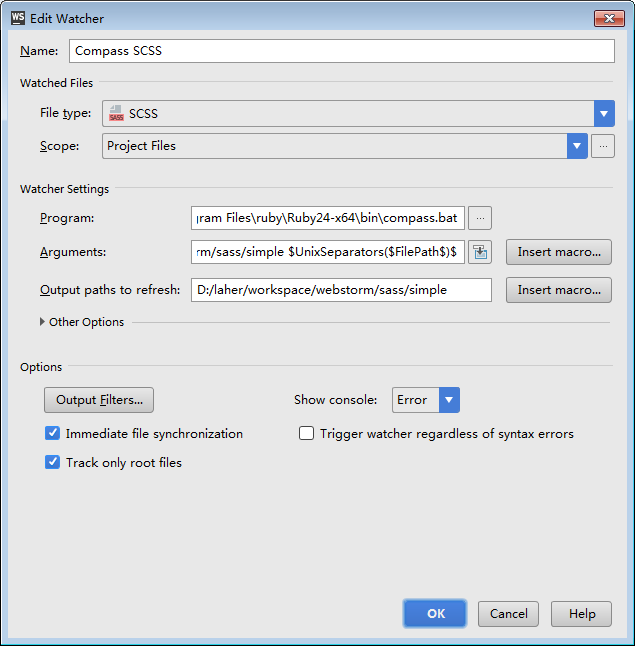
Task: Click Insert macro next to Output paths
Action: pyautogui.click(x=559, y=290)
